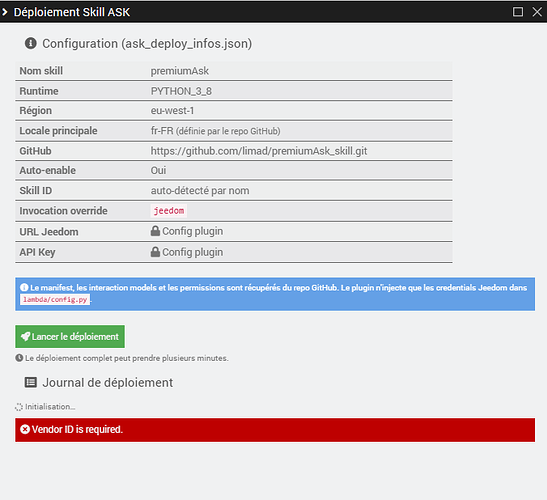Click the Déploiement Skill ASK title text

click(x=72, y=12)
